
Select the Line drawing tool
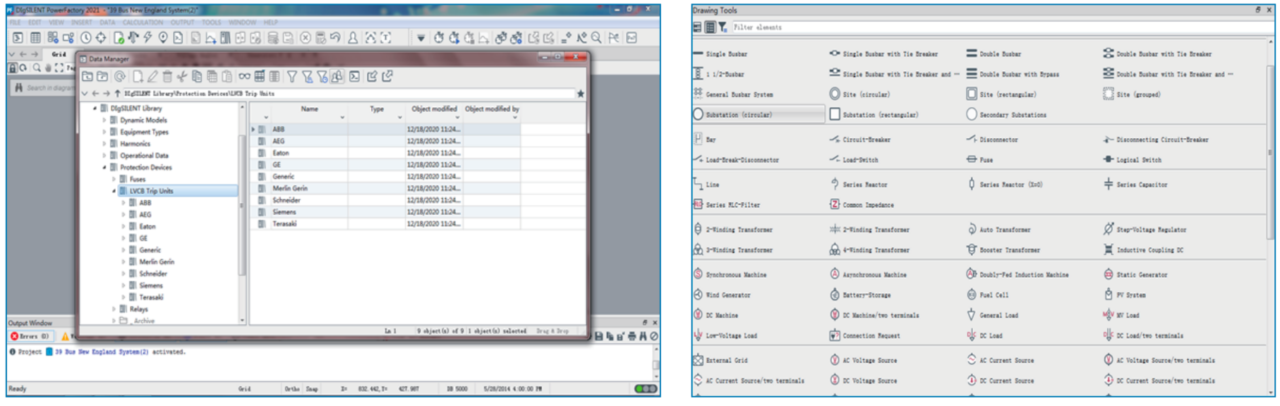(705, 184)
